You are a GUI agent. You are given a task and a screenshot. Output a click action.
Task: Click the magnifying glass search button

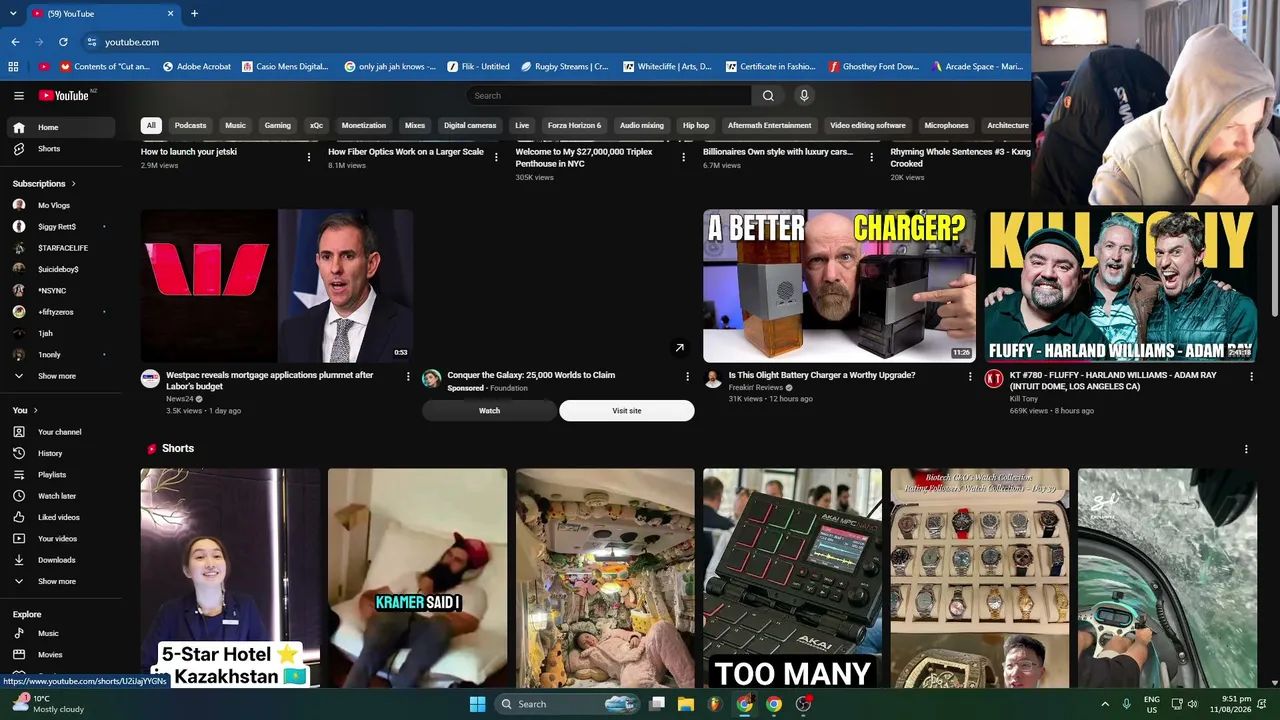click(x=768, y=95)
